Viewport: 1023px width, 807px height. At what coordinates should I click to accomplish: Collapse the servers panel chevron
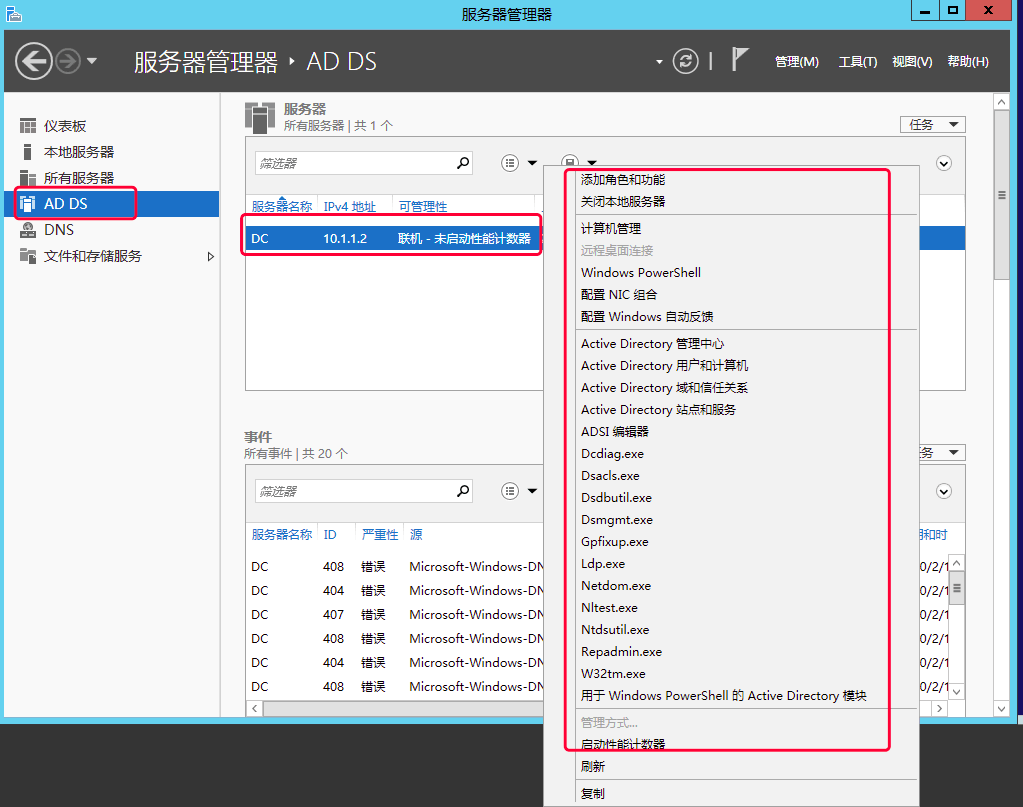point(943,163)
